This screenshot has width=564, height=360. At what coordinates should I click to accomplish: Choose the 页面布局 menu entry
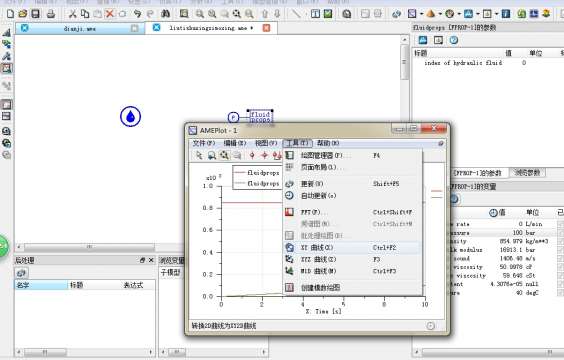pos(352,167)
